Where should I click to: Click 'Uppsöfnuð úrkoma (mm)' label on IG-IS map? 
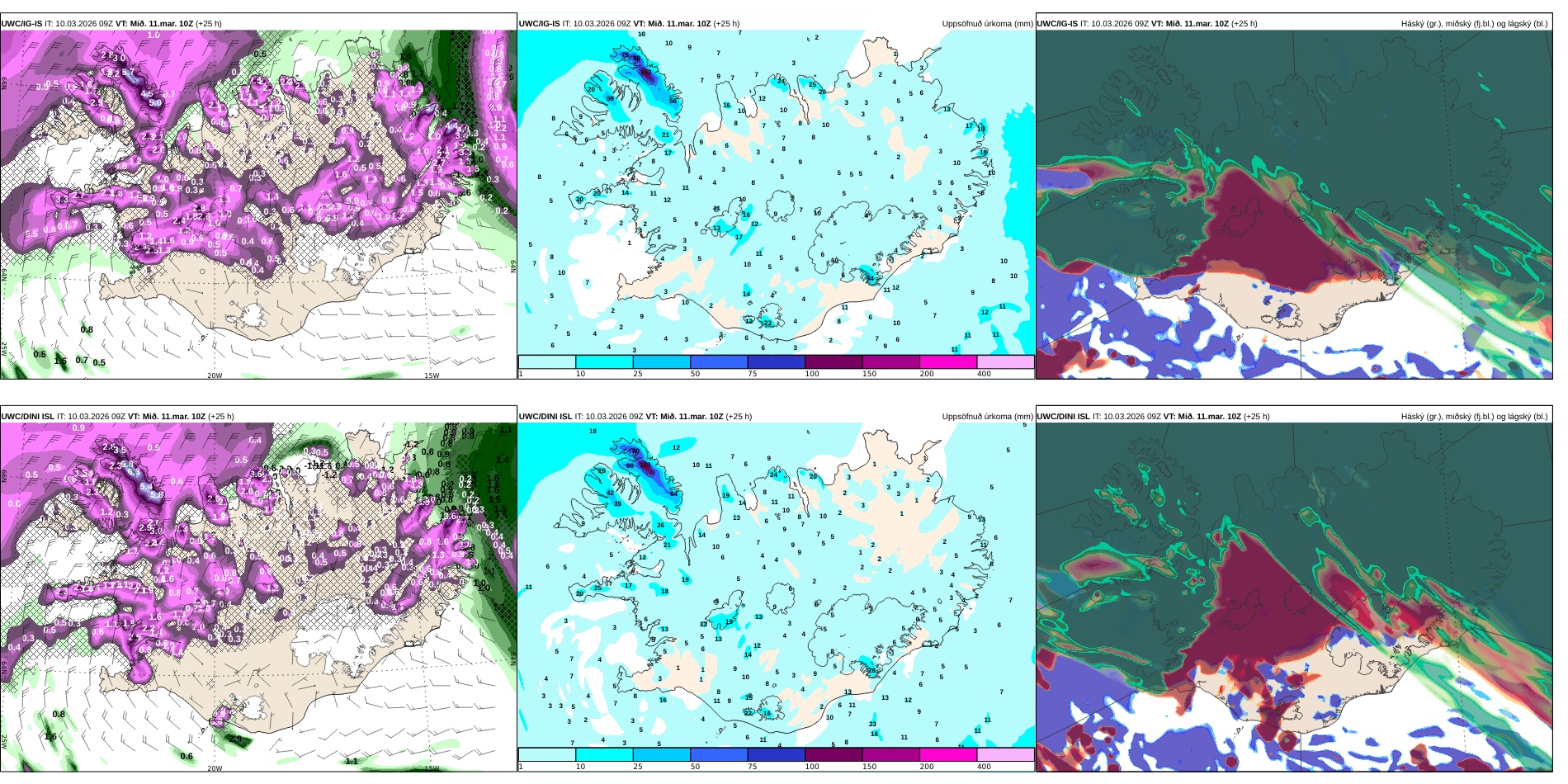click(987, 24)
